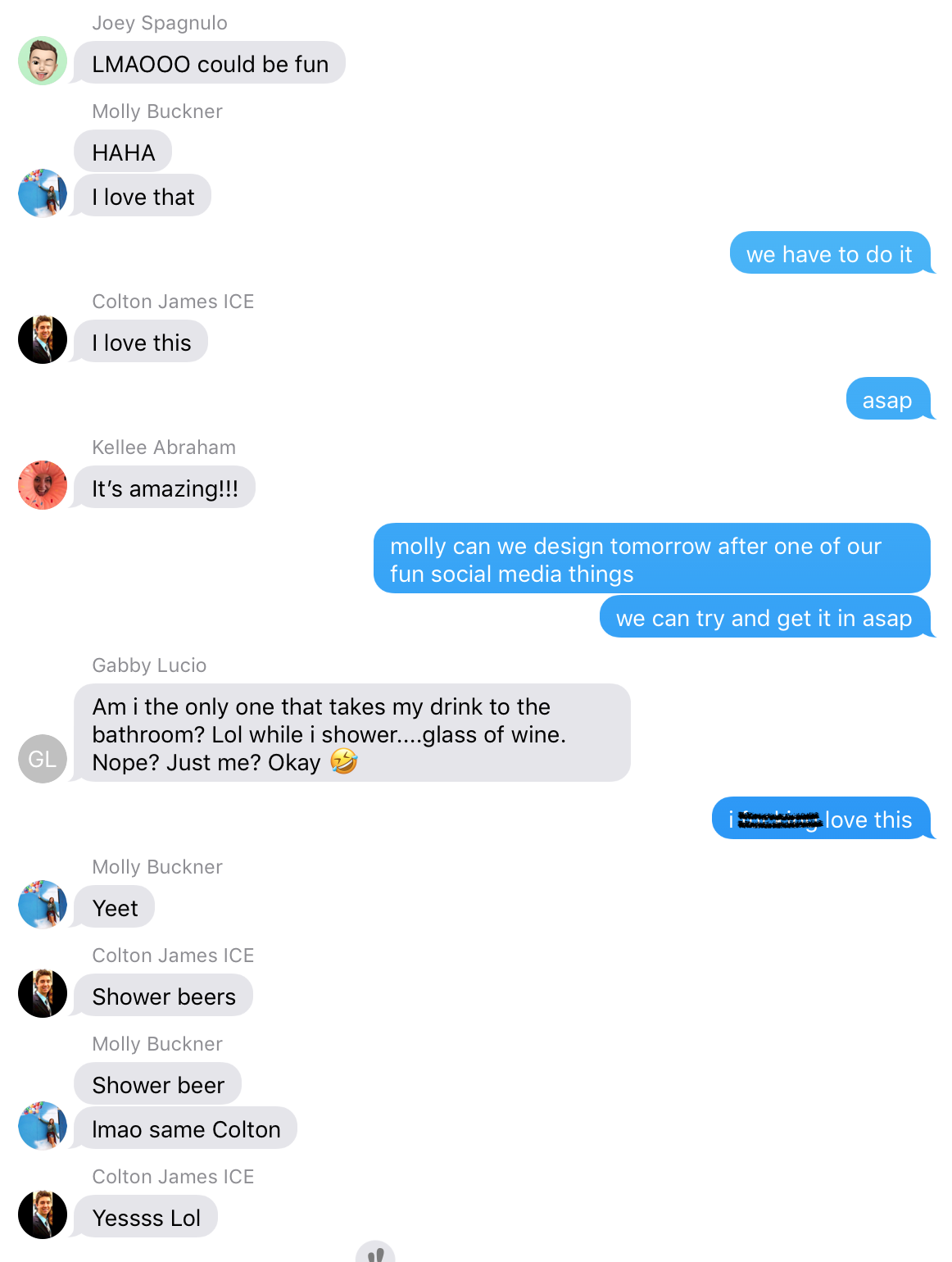Tap Colton's avatar beside 'Yessss Lol'
This screenshot has height=1262, width=952.
tap(43, 1214)
